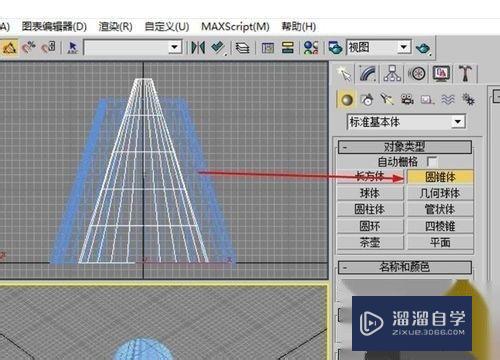Select the Space Warps category icon

tap(448, 100)
